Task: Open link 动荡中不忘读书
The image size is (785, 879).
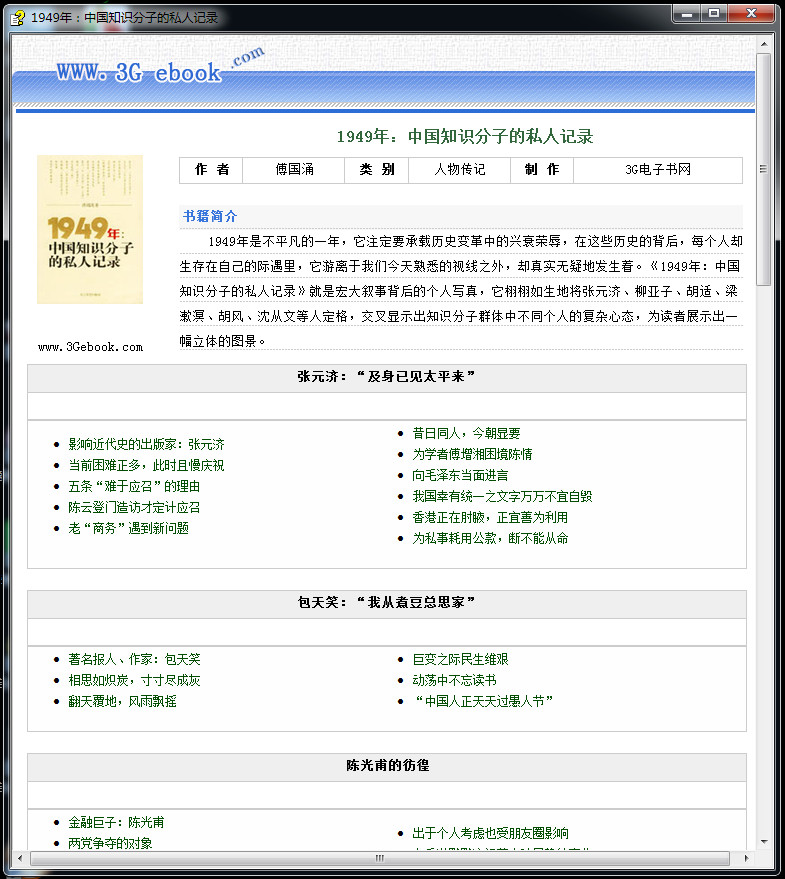Action: (455, 680)
